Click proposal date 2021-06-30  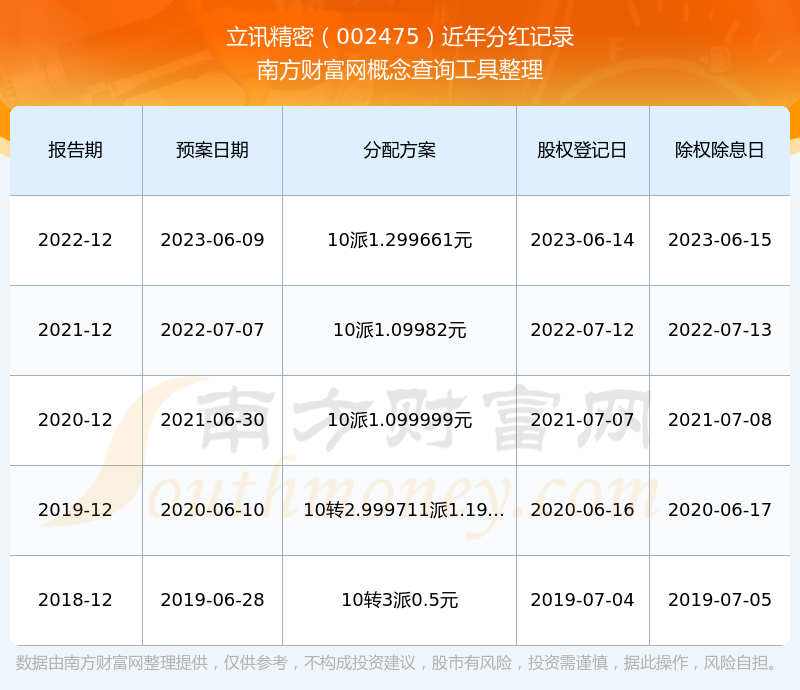pos(212,420)
